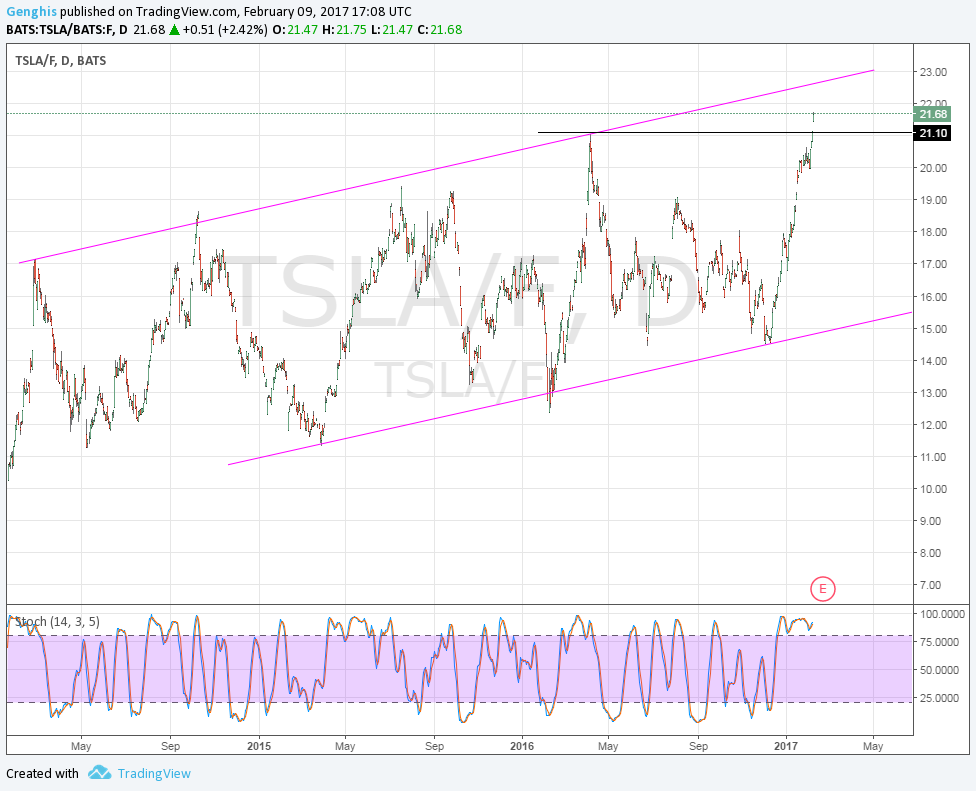The height and width of the screenshot is (791, 976).
Task: Click the TSLA/F, D, BATS chart legend
Action: tap(60, 61)
